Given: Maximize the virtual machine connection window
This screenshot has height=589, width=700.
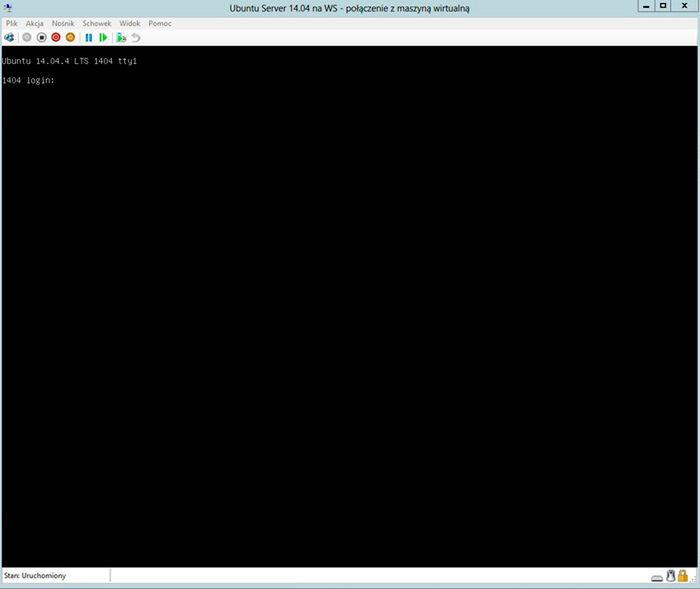Looking at the screenshot, I should tap(663, 6).
